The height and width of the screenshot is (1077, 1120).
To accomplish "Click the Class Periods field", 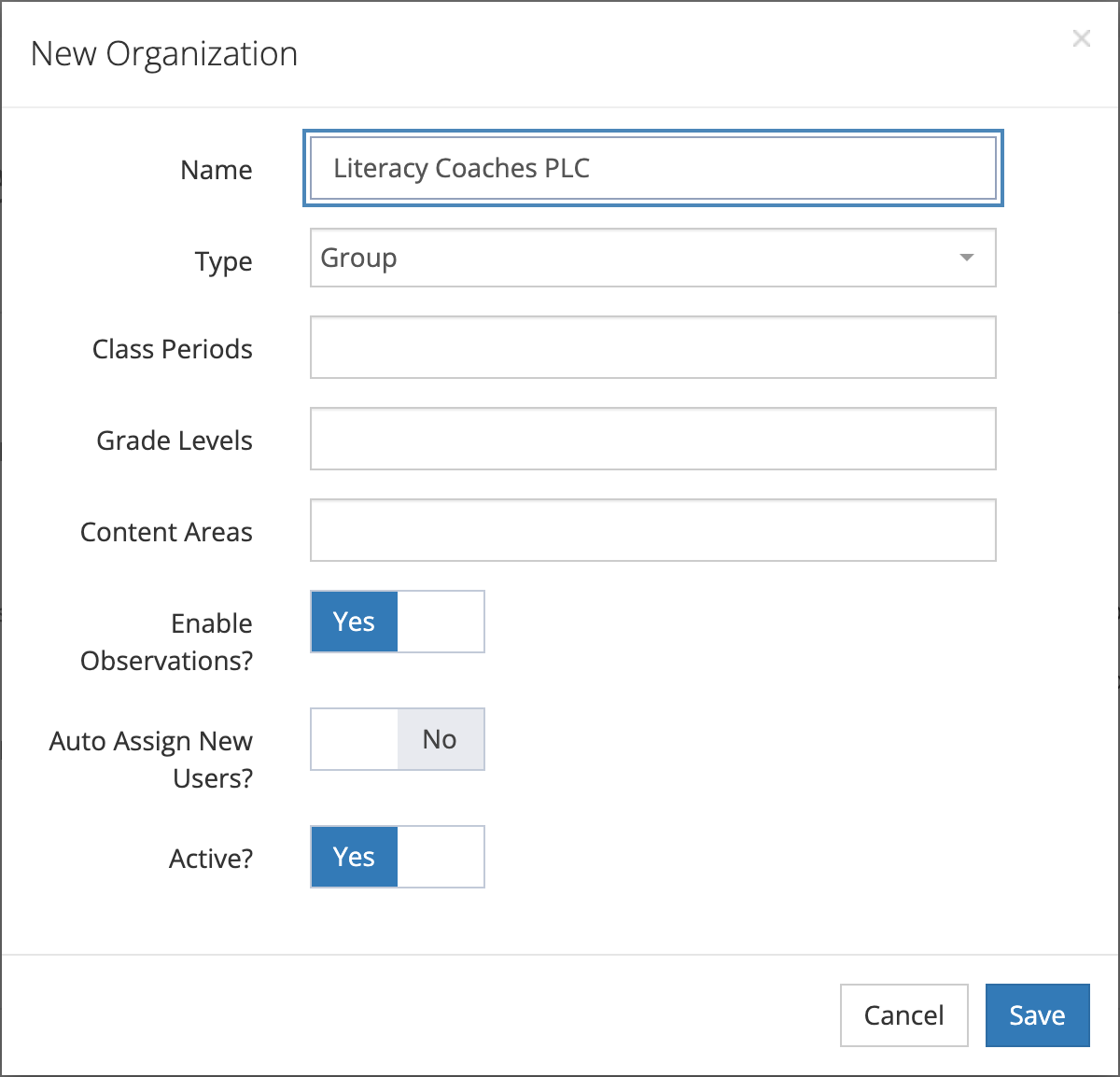I will point(653,347).
